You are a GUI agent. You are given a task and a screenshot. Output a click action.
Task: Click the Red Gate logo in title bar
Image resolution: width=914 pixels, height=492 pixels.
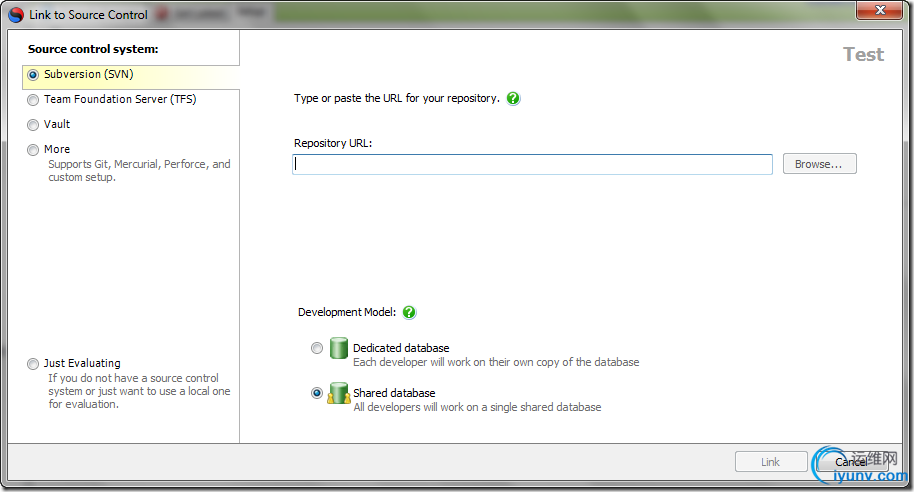coord(16,15)
